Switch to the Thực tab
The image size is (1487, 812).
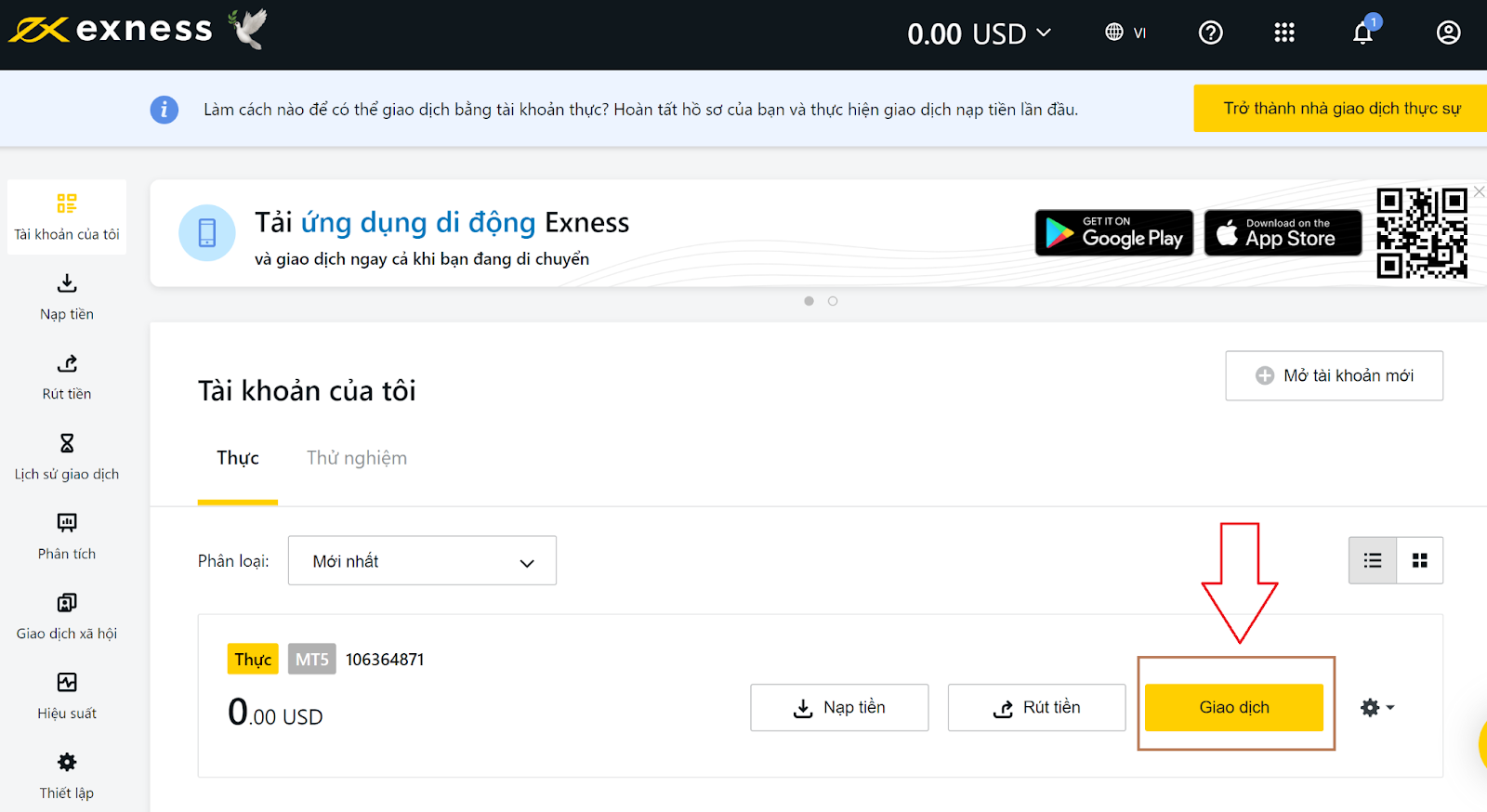pyautogui.click(x=238, y=458)
